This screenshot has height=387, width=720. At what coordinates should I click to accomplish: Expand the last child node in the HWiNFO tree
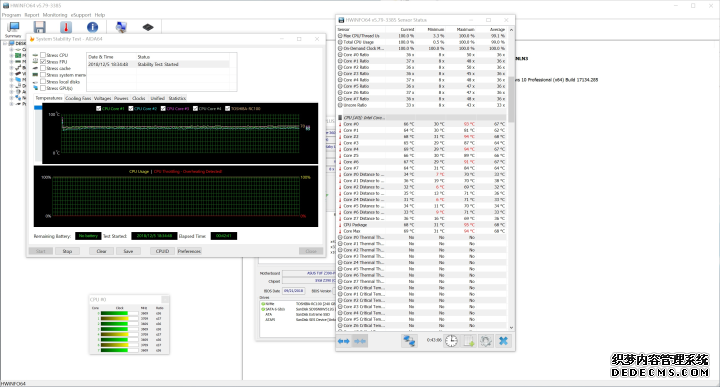click(x=11, y=104)
